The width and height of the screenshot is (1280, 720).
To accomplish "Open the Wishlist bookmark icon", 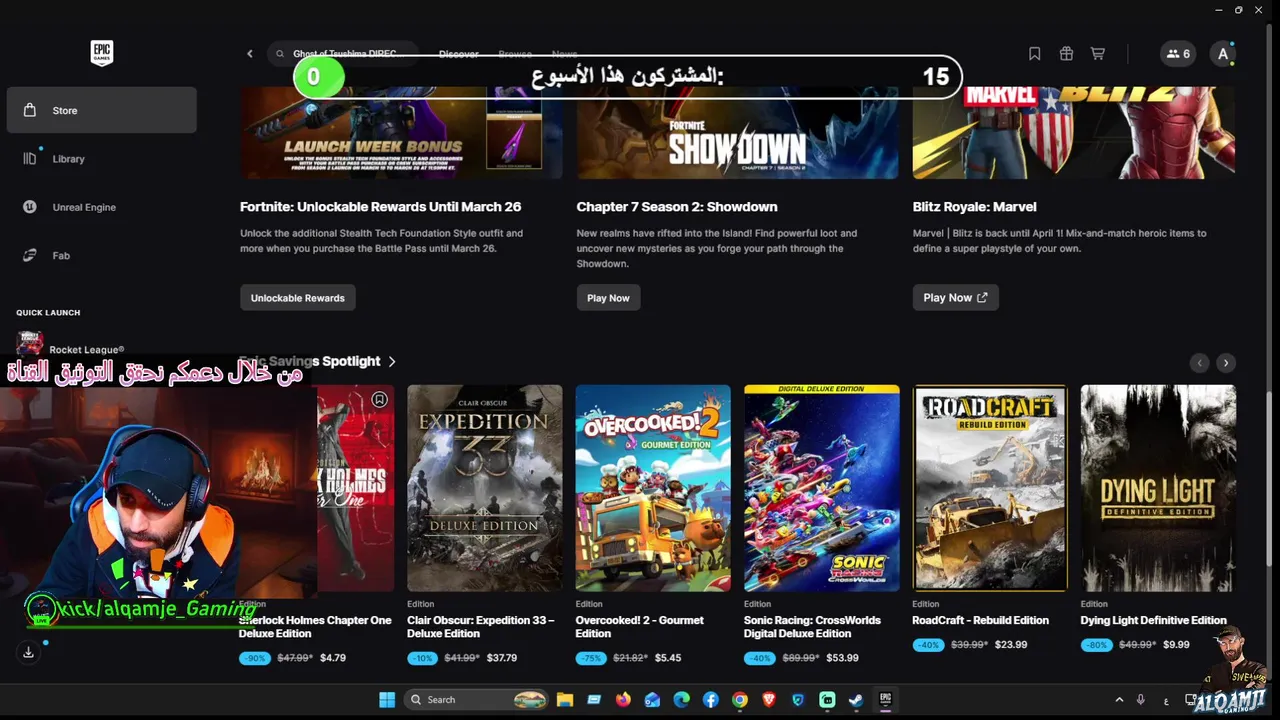I will coord(1035,54).
